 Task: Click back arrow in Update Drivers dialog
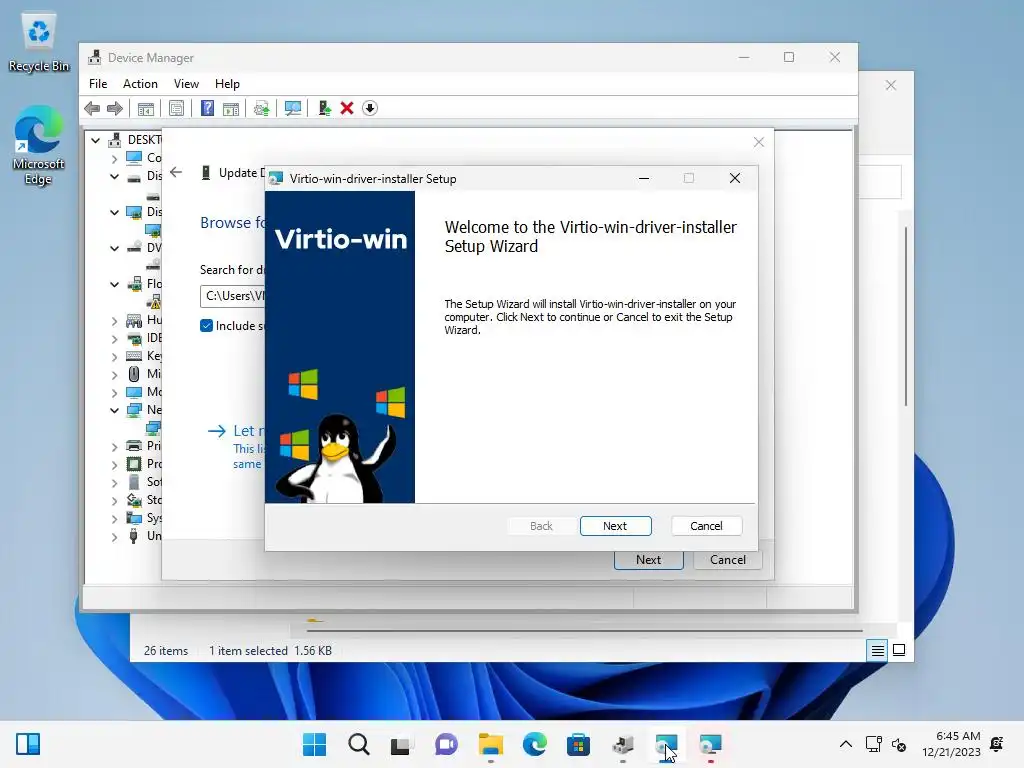(x=176, y=172)
